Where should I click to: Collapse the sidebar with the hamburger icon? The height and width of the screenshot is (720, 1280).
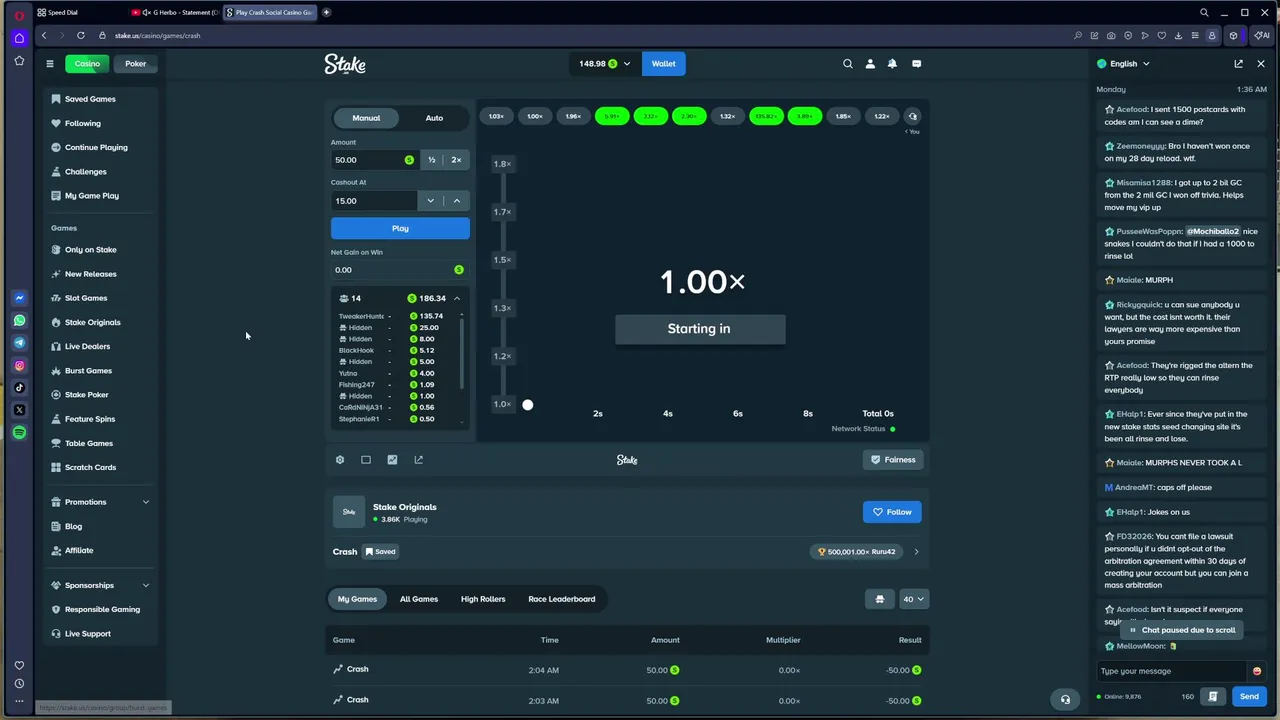click(50, 64)
